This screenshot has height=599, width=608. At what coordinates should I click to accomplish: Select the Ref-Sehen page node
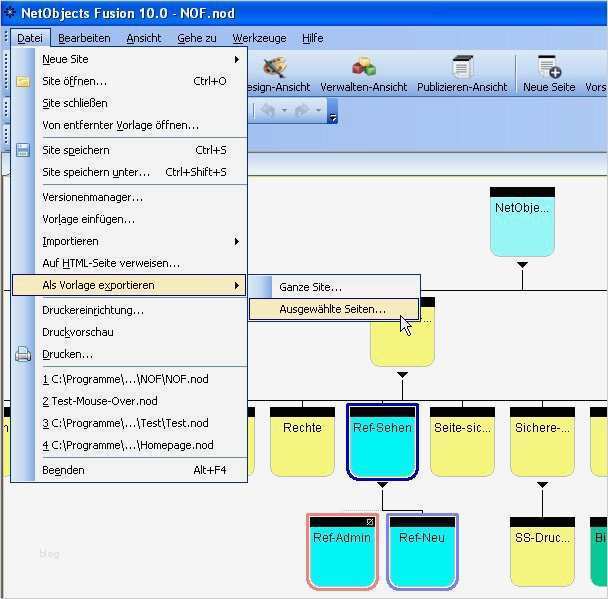pyautogui.click(x=382, y=442)
